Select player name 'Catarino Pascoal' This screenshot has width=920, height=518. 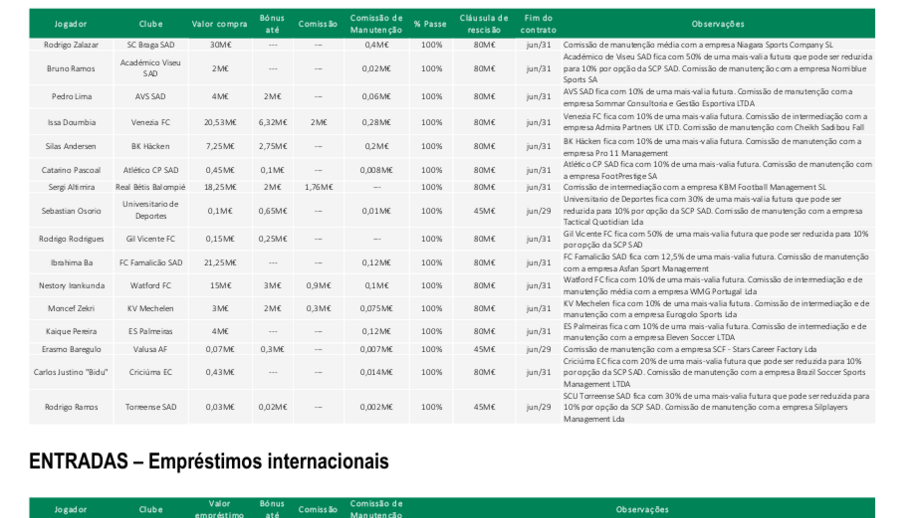point(71,170)
